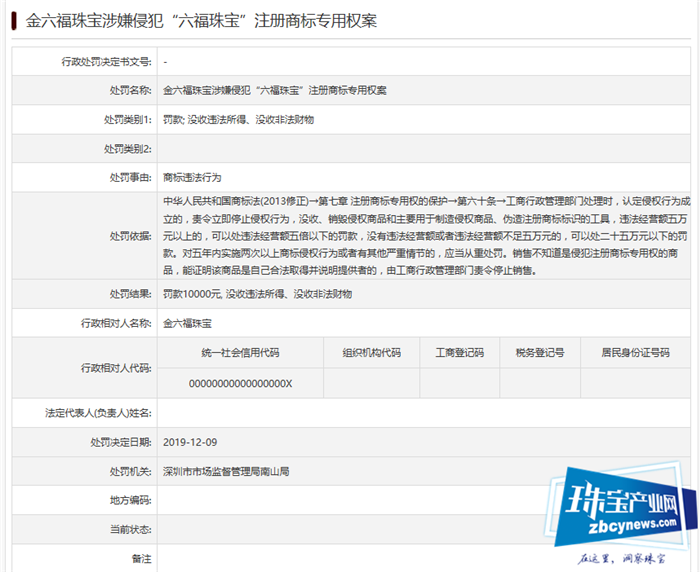
Task: Select the label 备注
Action: tap(142, 559)
